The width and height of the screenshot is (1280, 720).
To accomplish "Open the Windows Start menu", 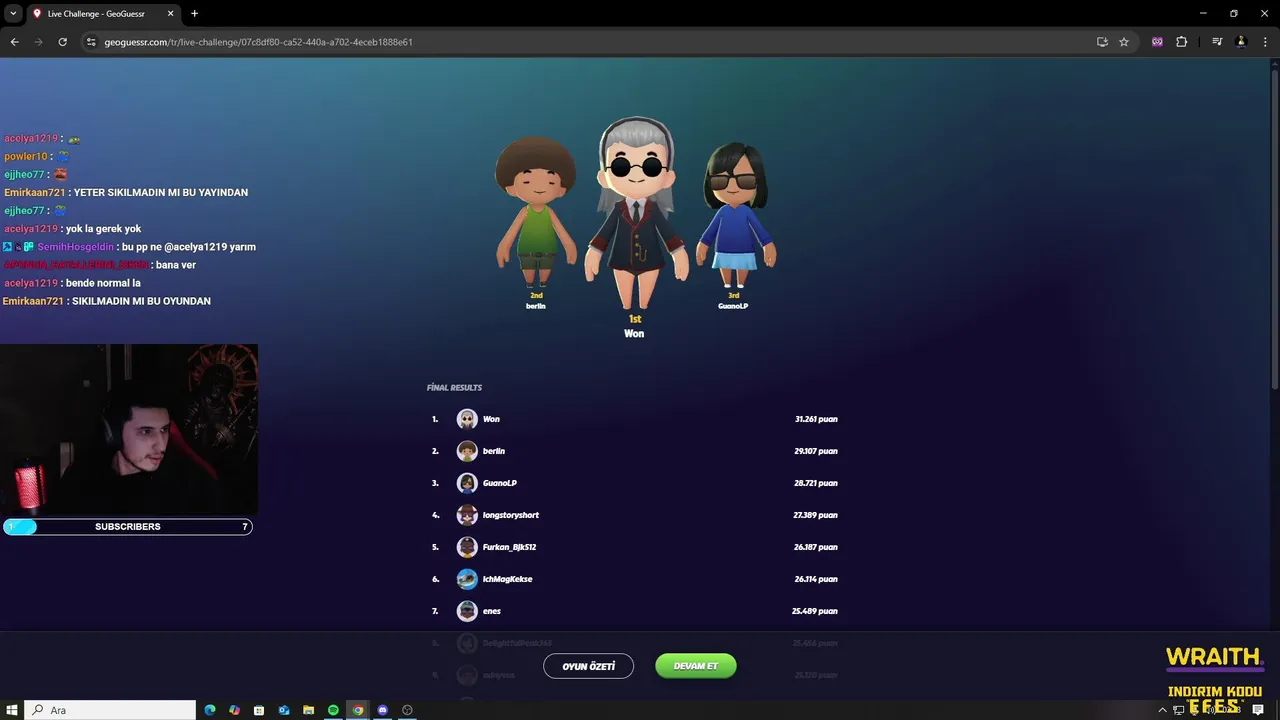I will (11, 710).
